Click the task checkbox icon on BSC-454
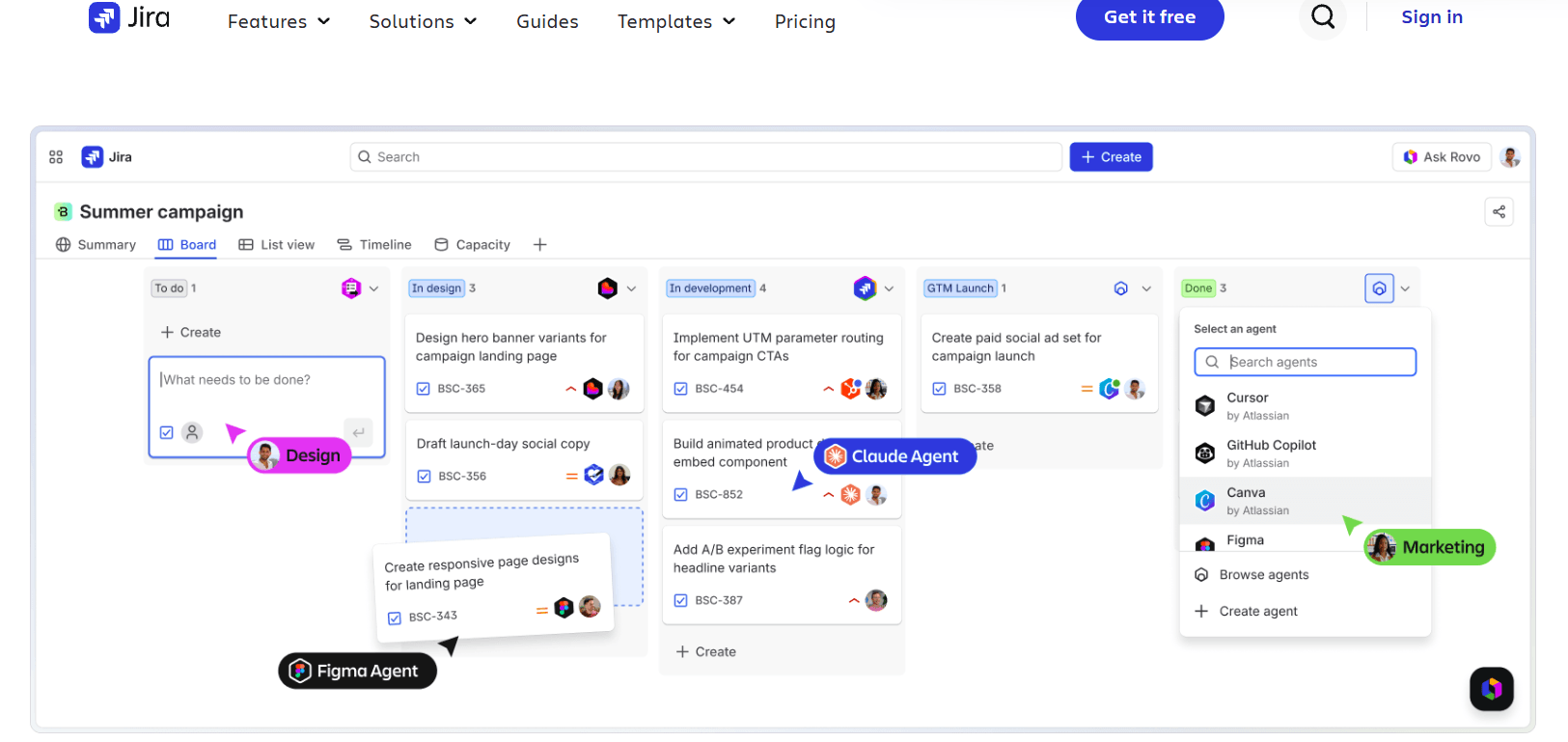Image resolution: width=1568 pixels, height=742 pixels. [680, 389]
